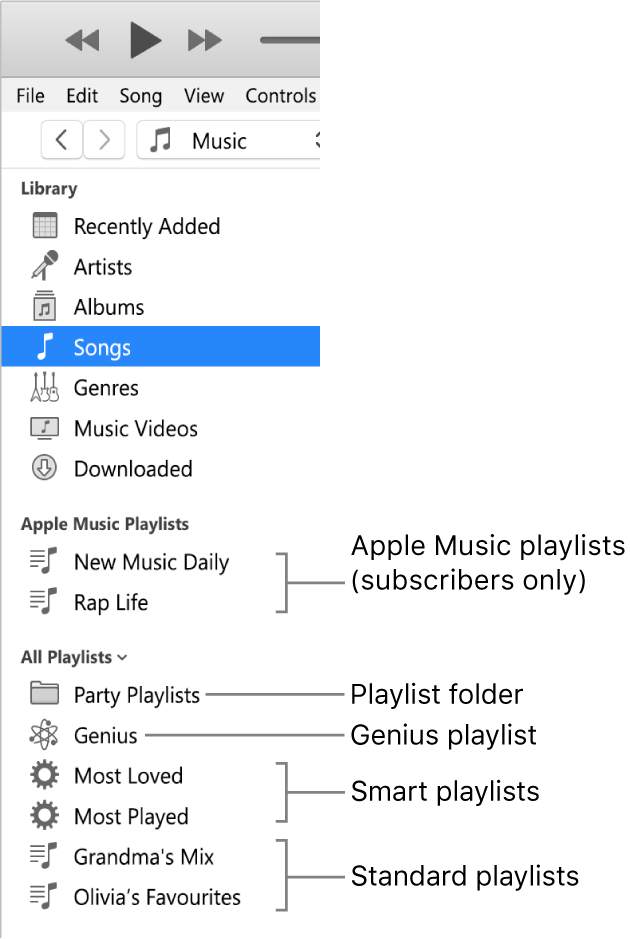The width and height of the screenshot is (630, 939).
Task: Click the forward navigation arrow
Action: [x=104, y=140]
